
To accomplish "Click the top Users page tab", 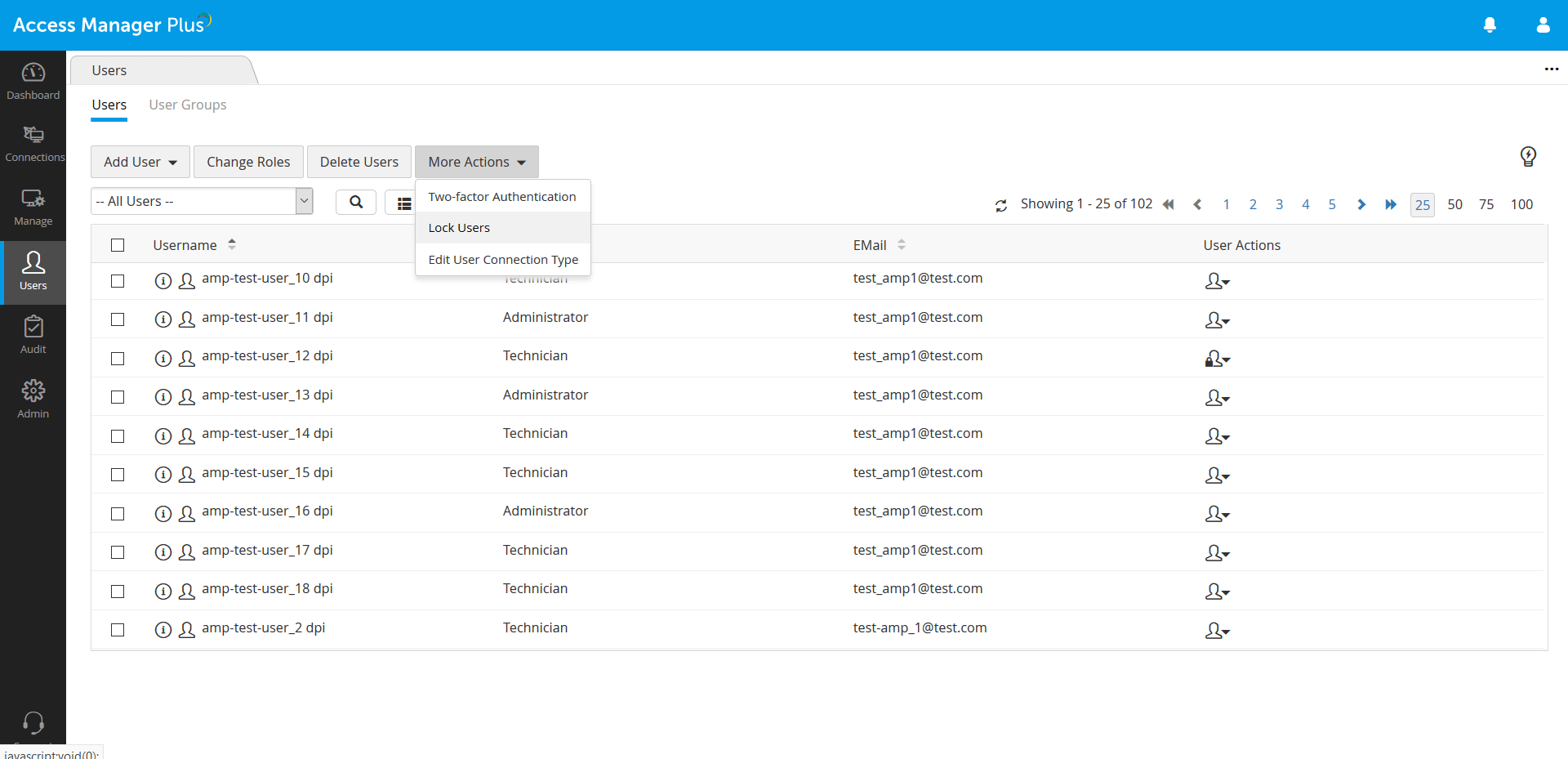I will (163, 70).
